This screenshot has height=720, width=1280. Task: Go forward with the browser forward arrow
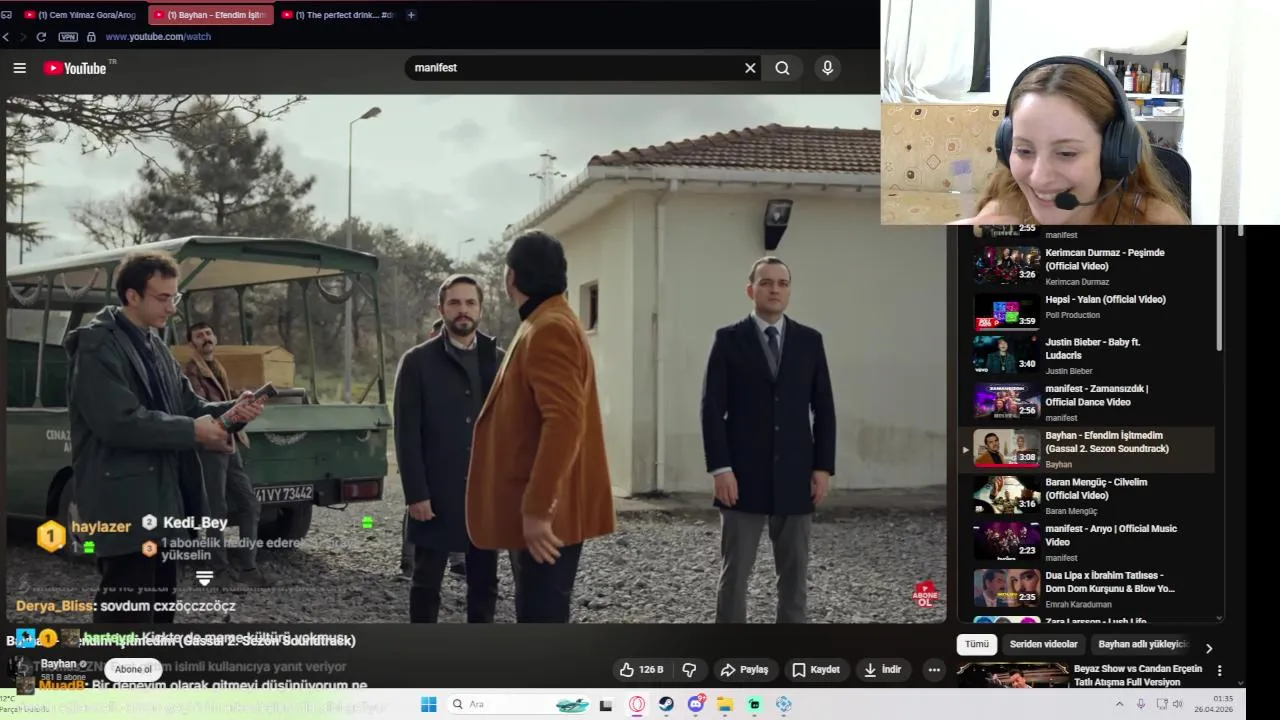[x=21, y=37]
